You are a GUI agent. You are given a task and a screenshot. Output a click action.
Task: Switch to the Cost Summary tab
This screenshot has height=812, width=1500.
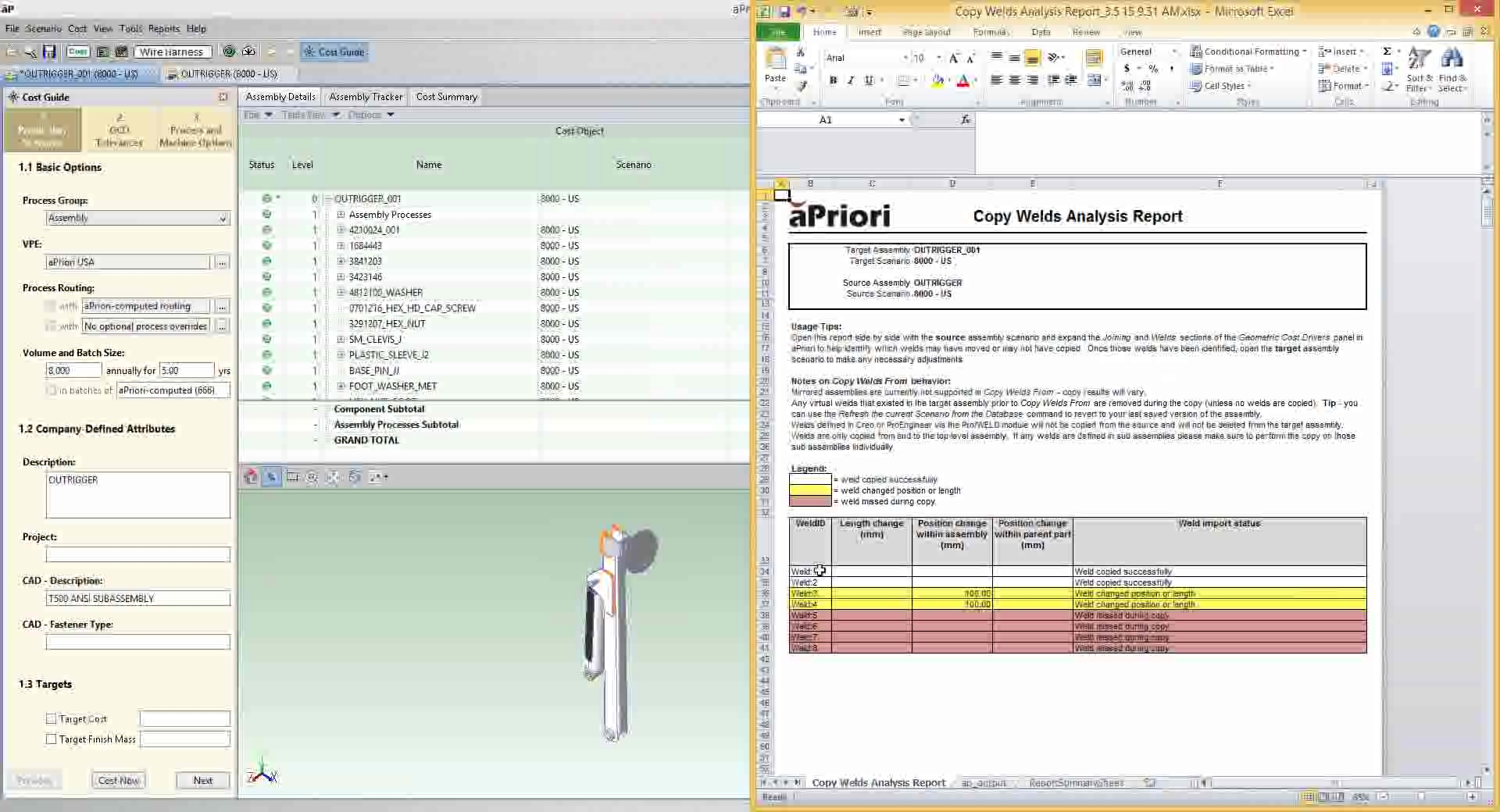[x=446, y=97]
